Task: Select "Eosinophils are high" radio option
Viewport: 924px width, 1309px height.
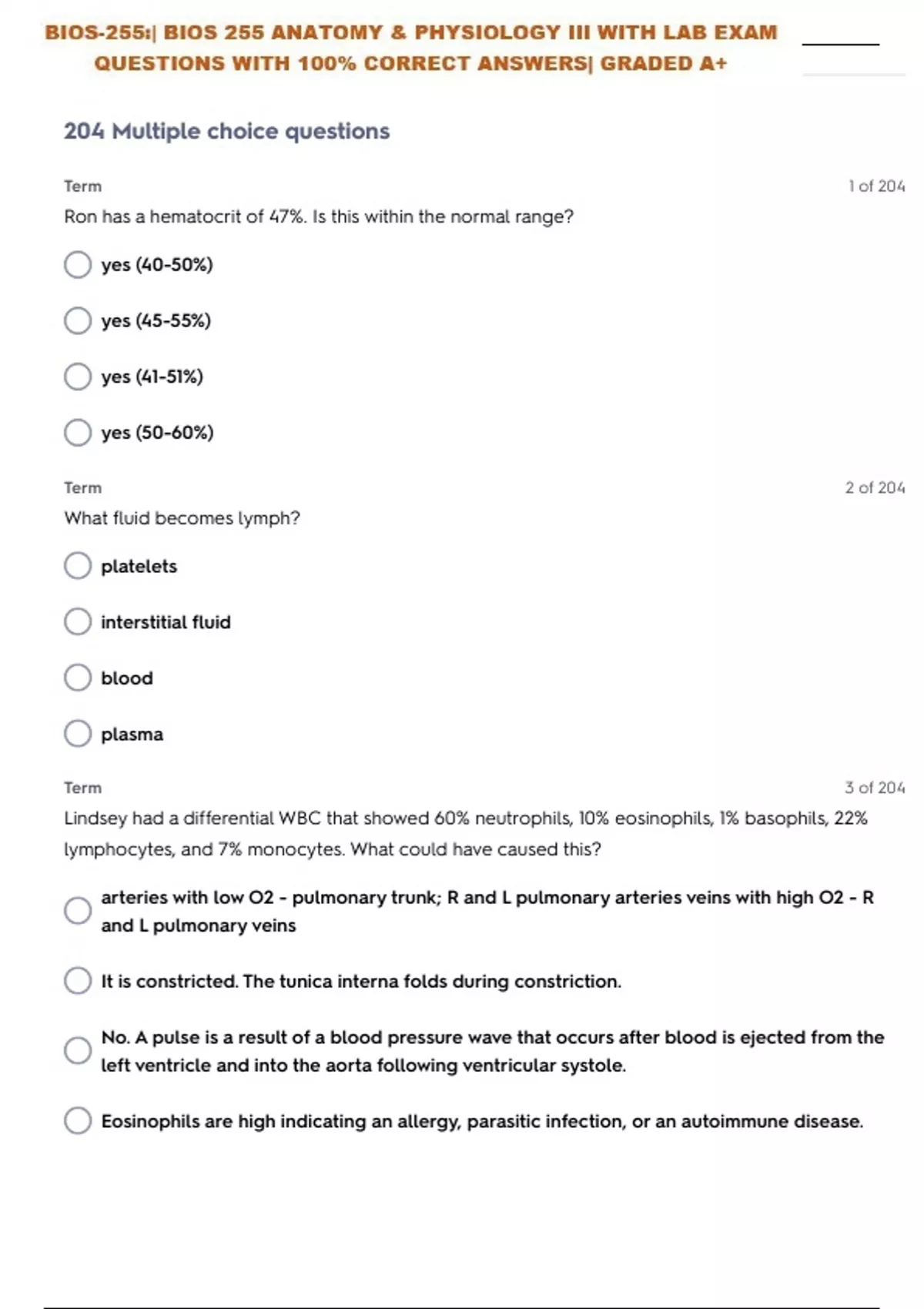Action: [x=78, y=1121]
